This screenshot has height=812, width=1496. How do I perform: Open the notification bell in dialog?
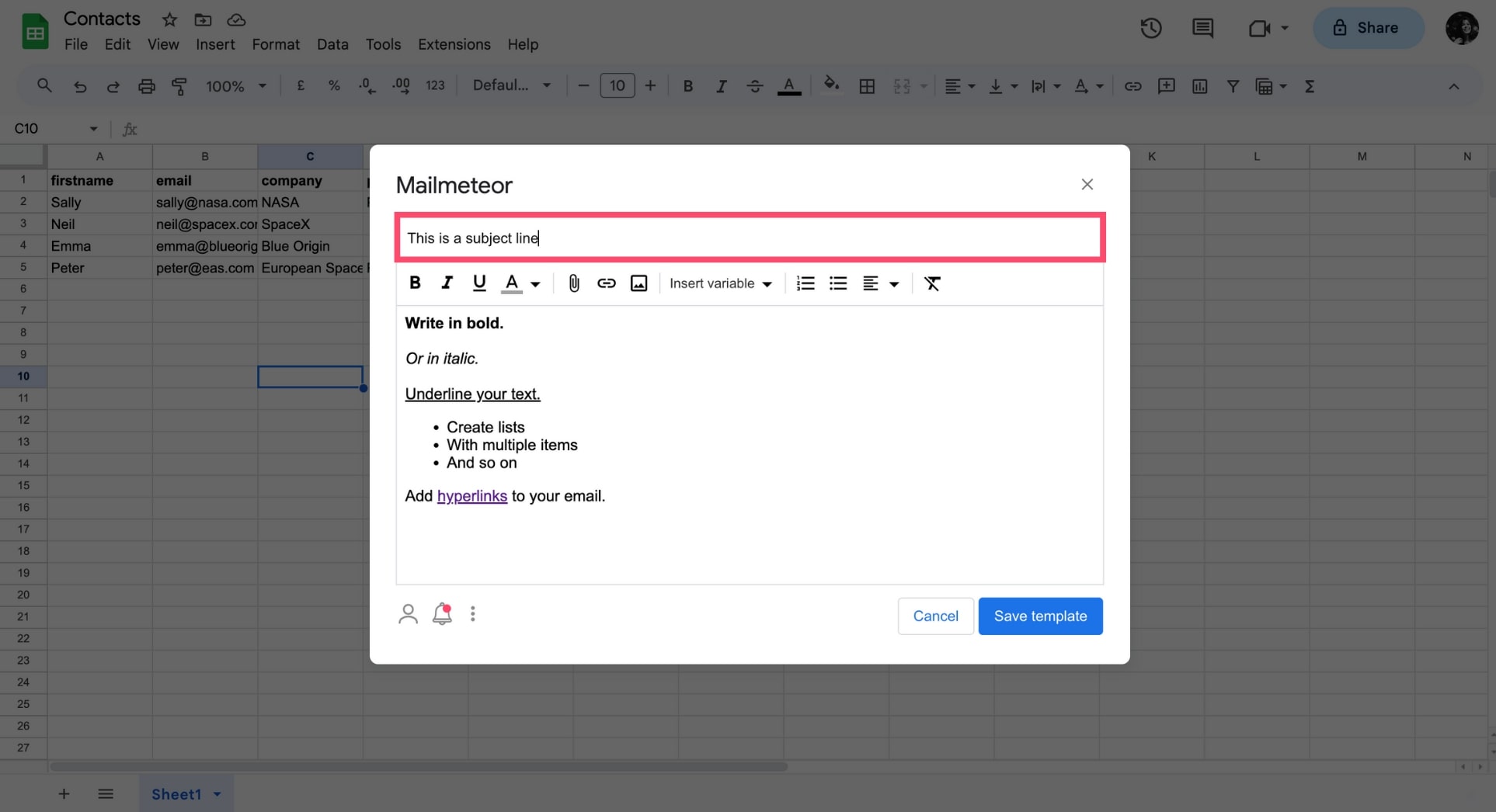442,614
